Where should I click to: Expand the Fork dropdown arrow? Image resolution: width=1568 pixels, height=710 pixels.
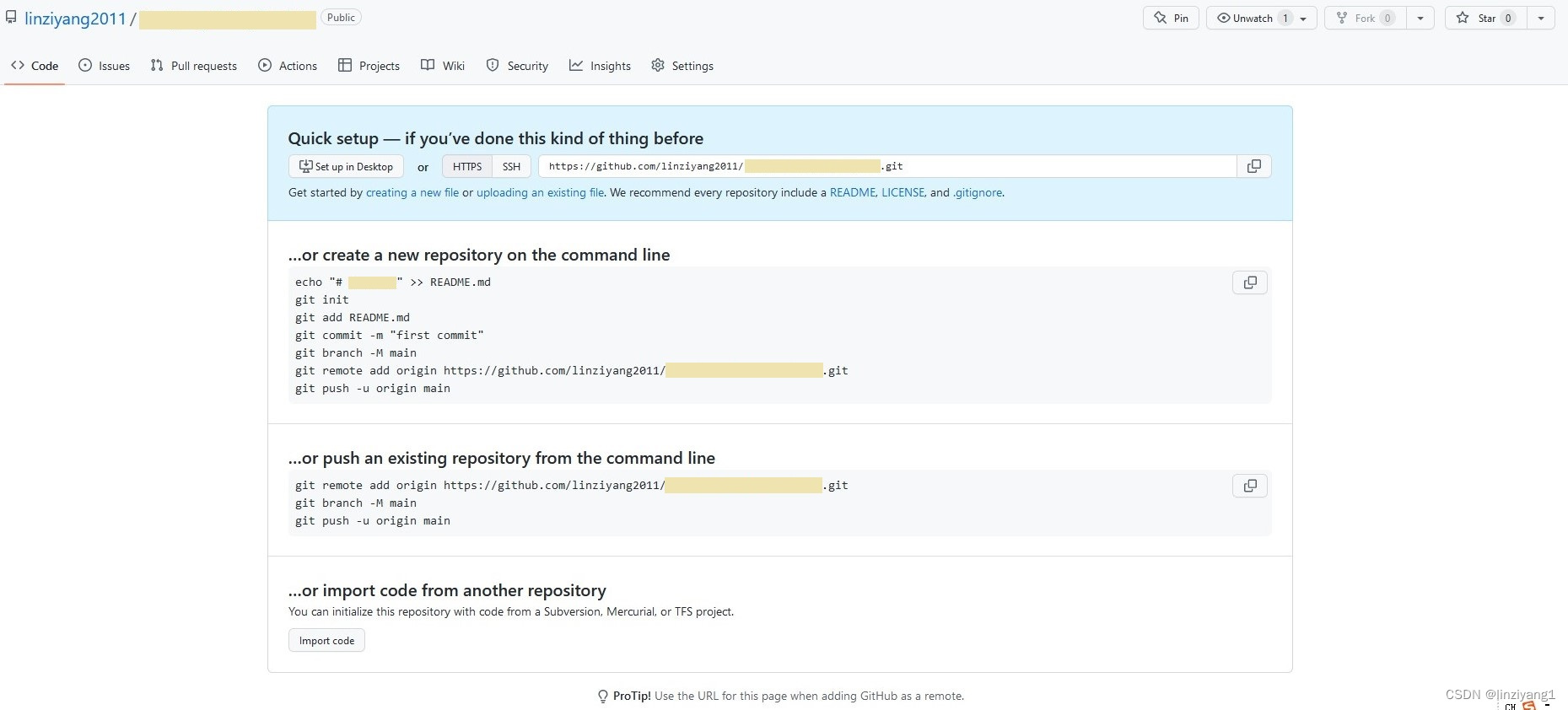[x=1420, y=18]
